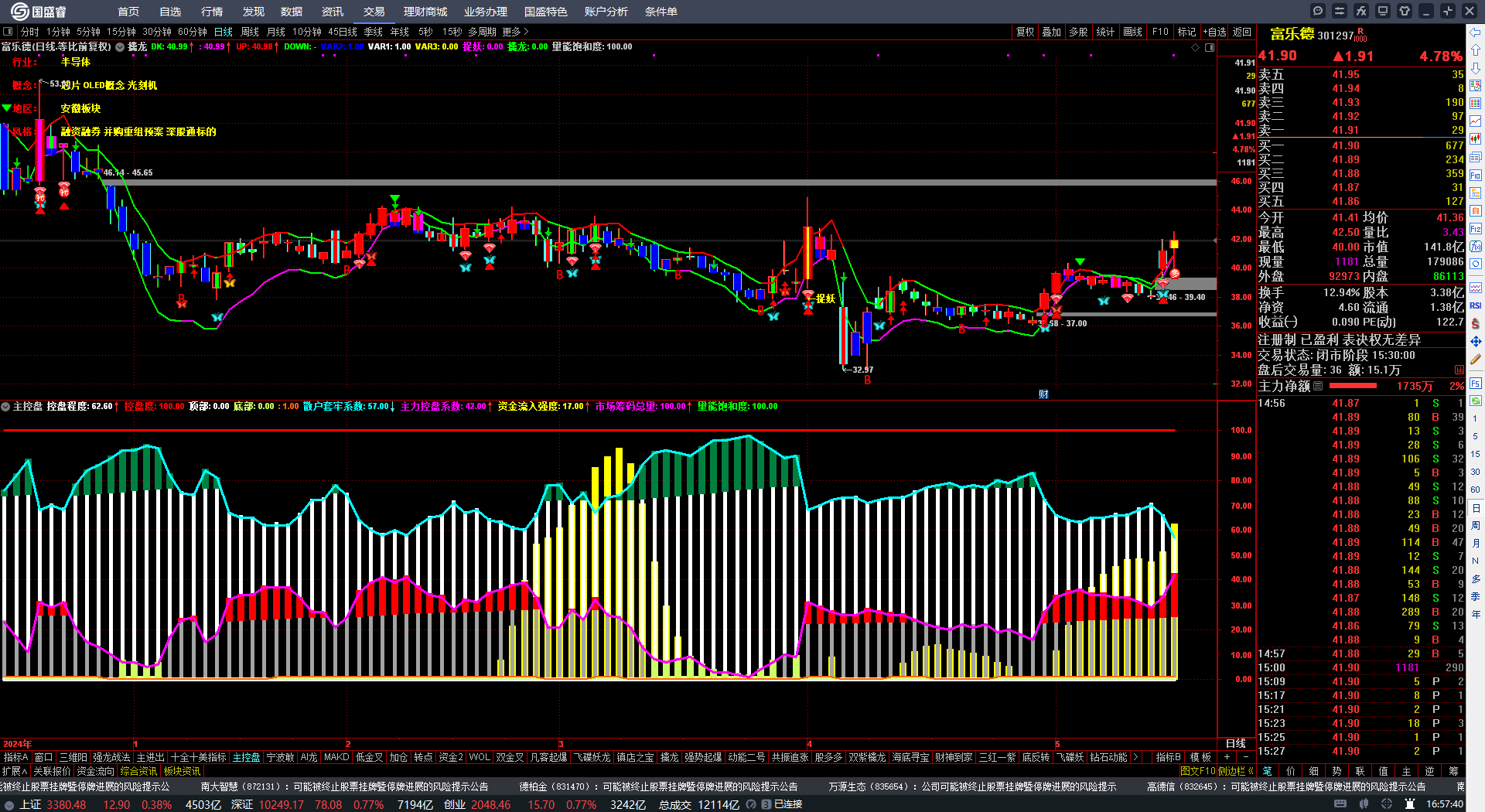Click the list icon beside 主力净额
The height and width of the screenshot is (812, 1485).
1318,386
